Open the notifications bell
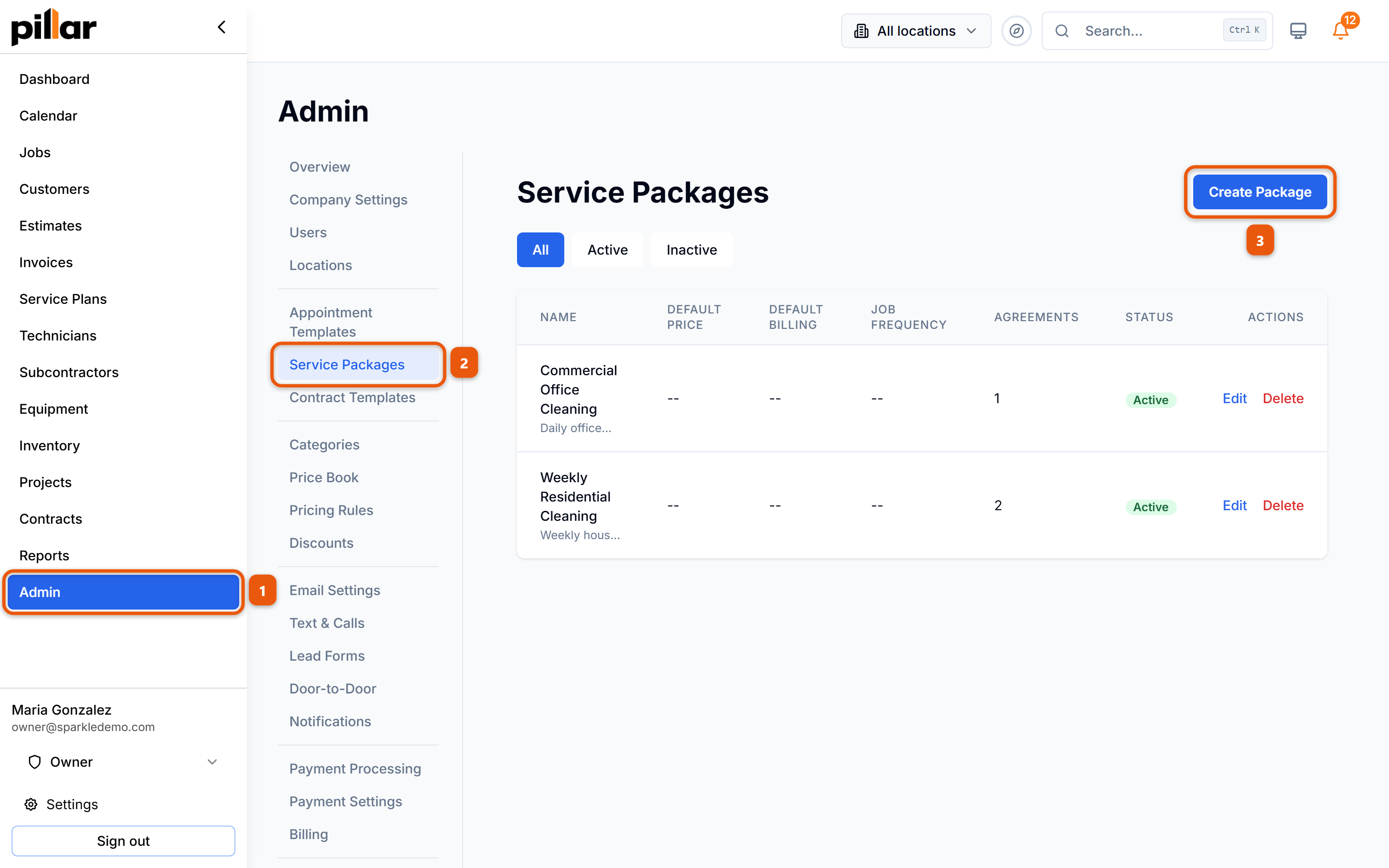The height and width of the screenshot is (868, 1389). click(x=1340, y=30)
